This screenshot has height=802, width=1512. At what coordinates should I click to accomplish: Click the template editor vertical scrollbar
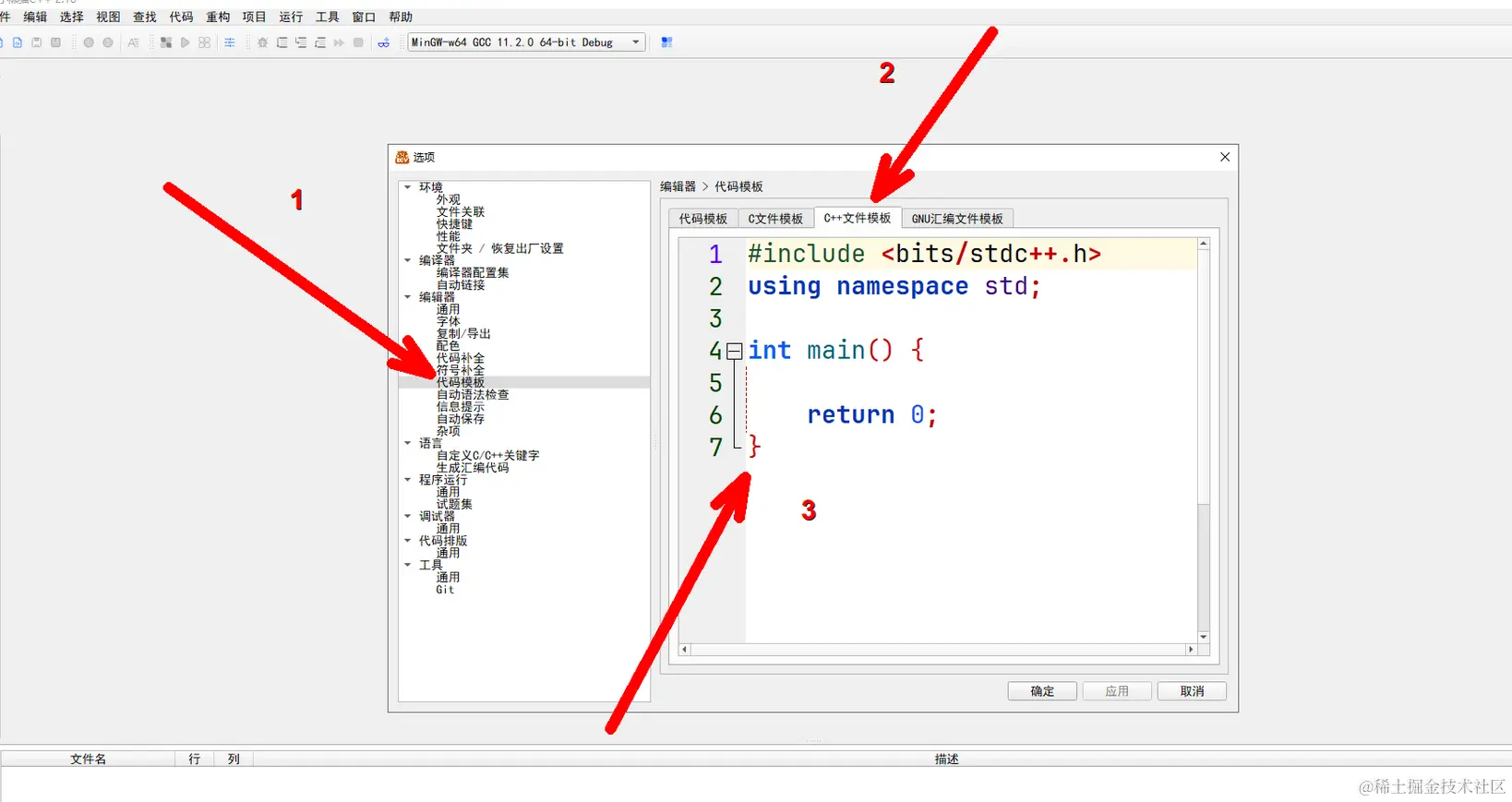[x=1203, y=440]
